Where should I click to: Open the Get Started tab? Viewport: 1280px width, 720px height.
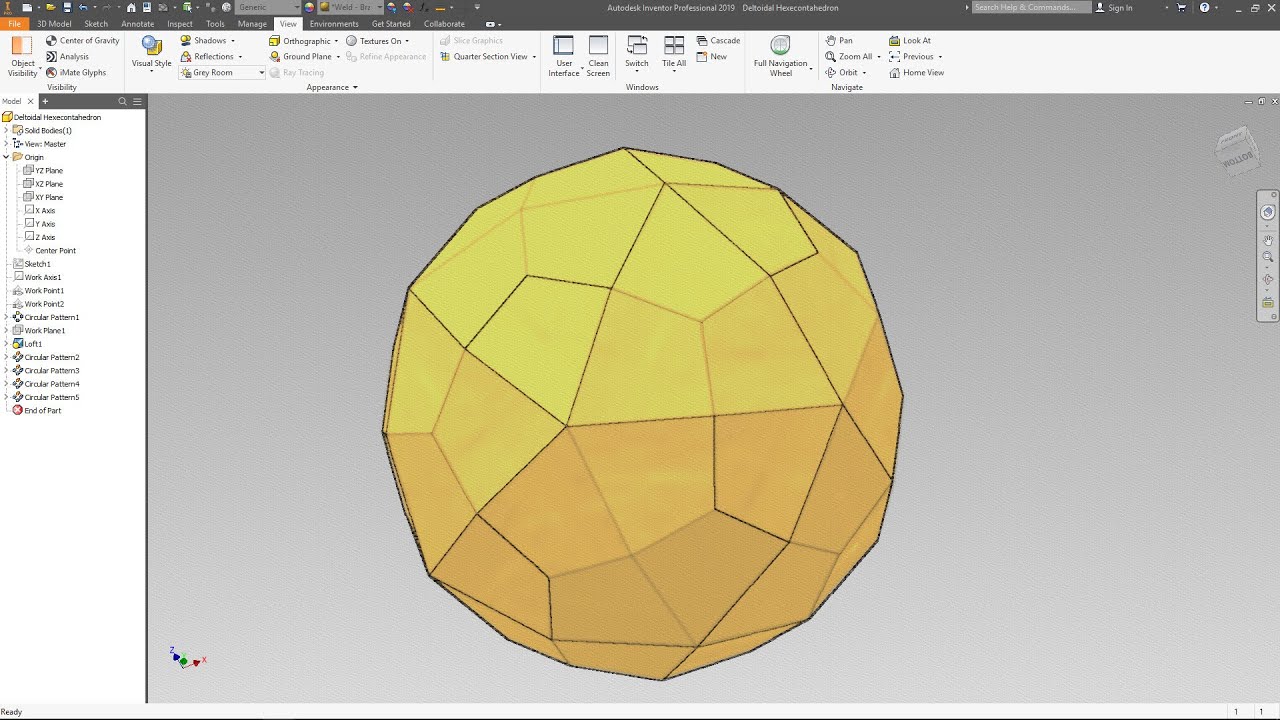[x=391, y=24]
